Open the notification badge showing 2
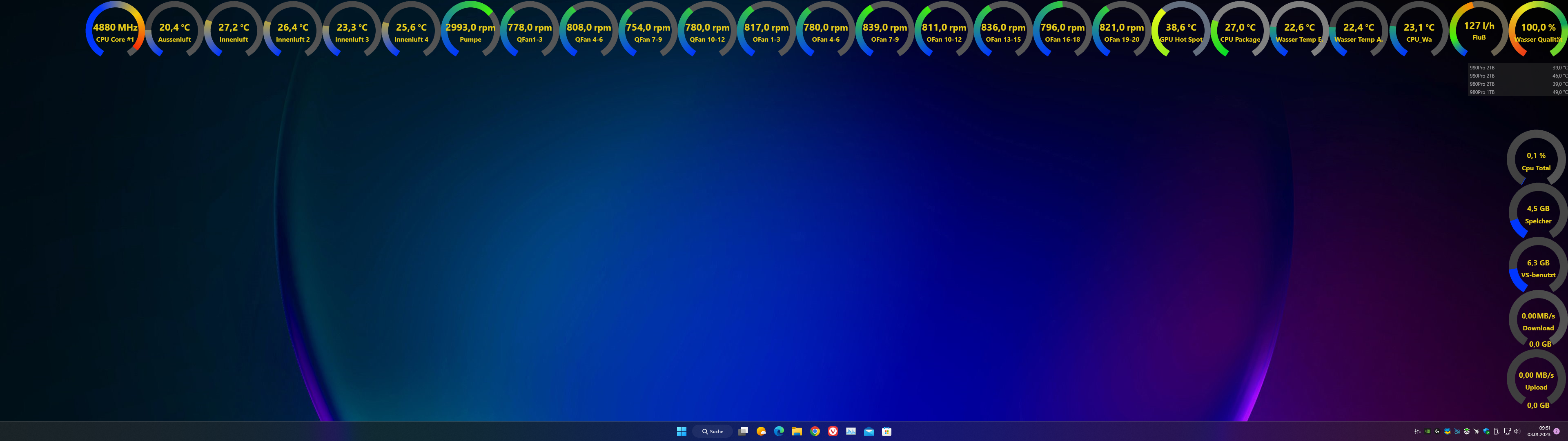The height and width of the screenshot is (441, 1568). tap(1557, 431)
